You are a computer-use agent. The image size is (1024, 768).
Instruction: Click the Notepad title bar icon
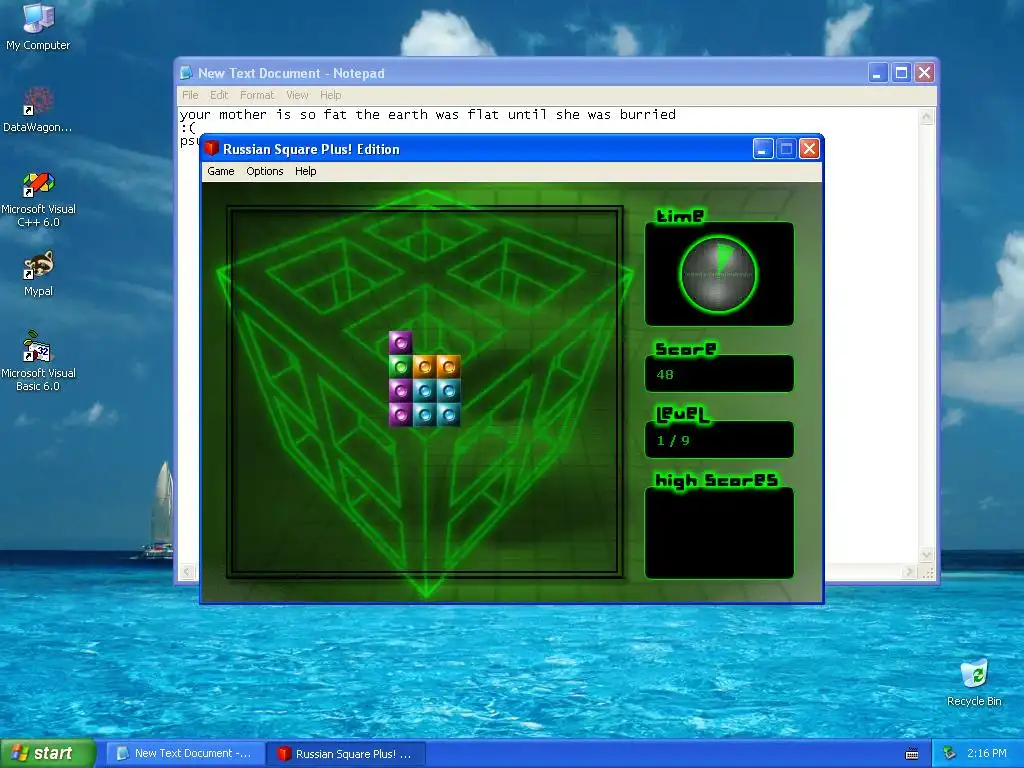click(186, 72)
